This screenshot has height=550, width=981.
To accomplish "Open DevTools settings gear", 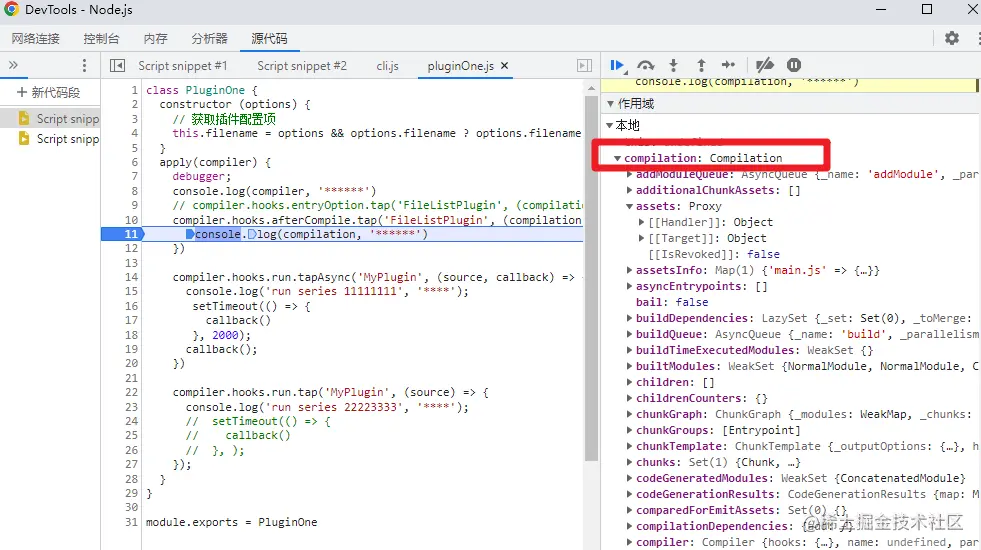I will click(952, 38).
